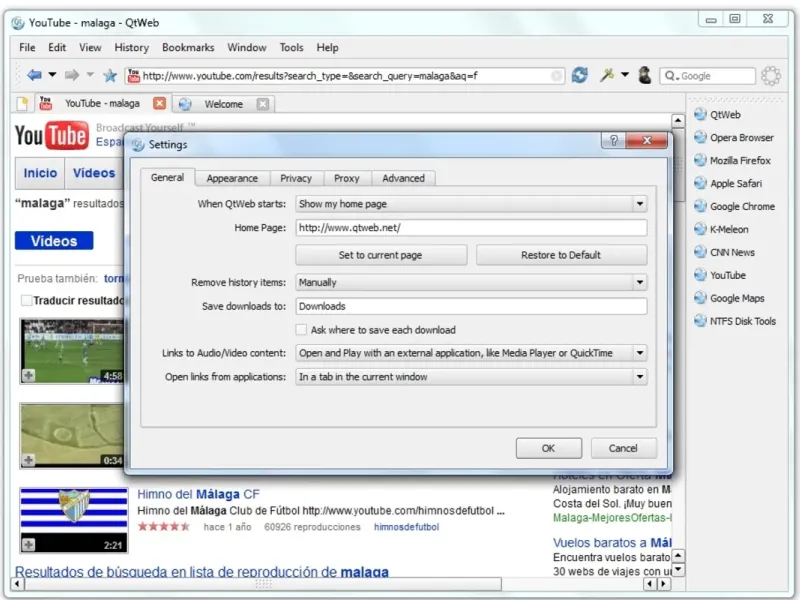Click the horizontal scrollbar left arrow

pyautogui.click(x=17, y=584)
